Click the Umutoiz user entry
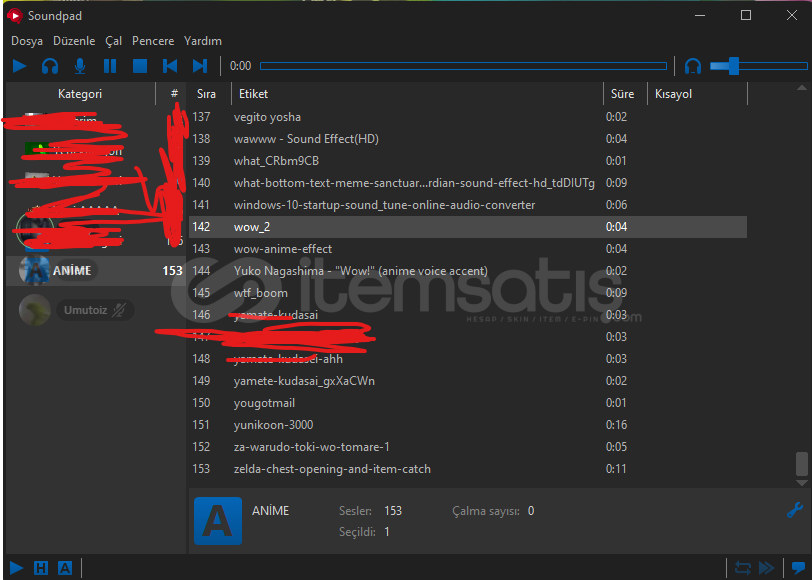 point(77,310)
